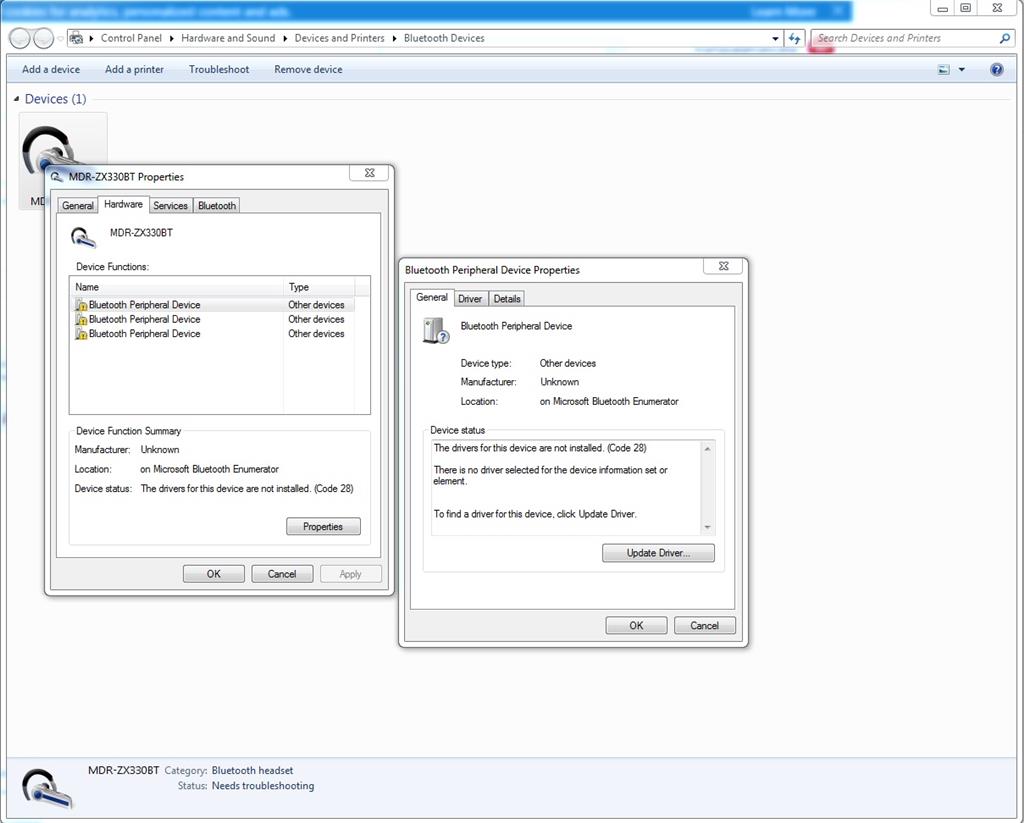This screenshot has width=1024, height=823.
Task: Click warning icon of the third device row
Action: (81, 334)
